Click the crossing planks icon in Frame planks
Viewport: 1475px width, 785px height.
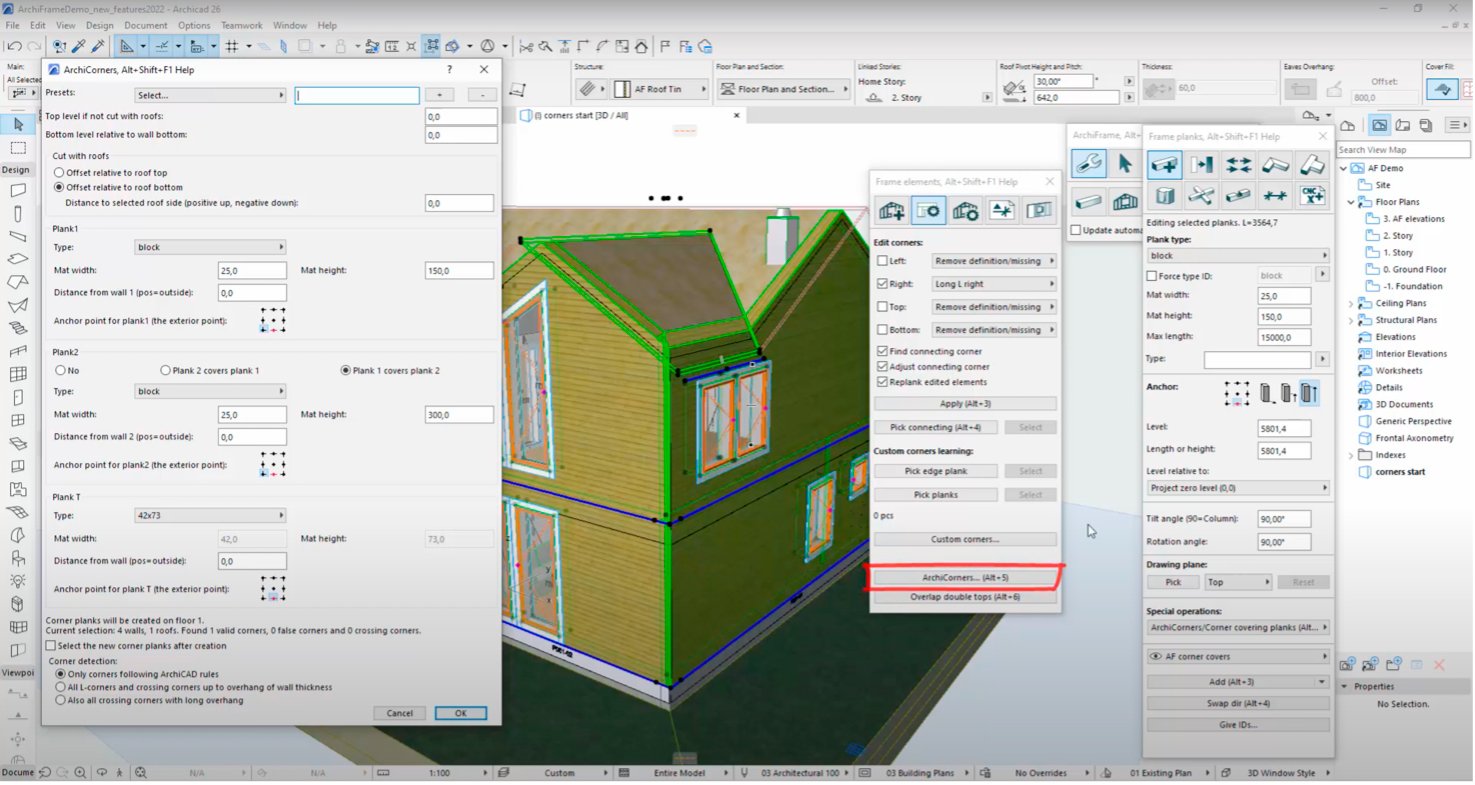click(x=1201, y=195)
